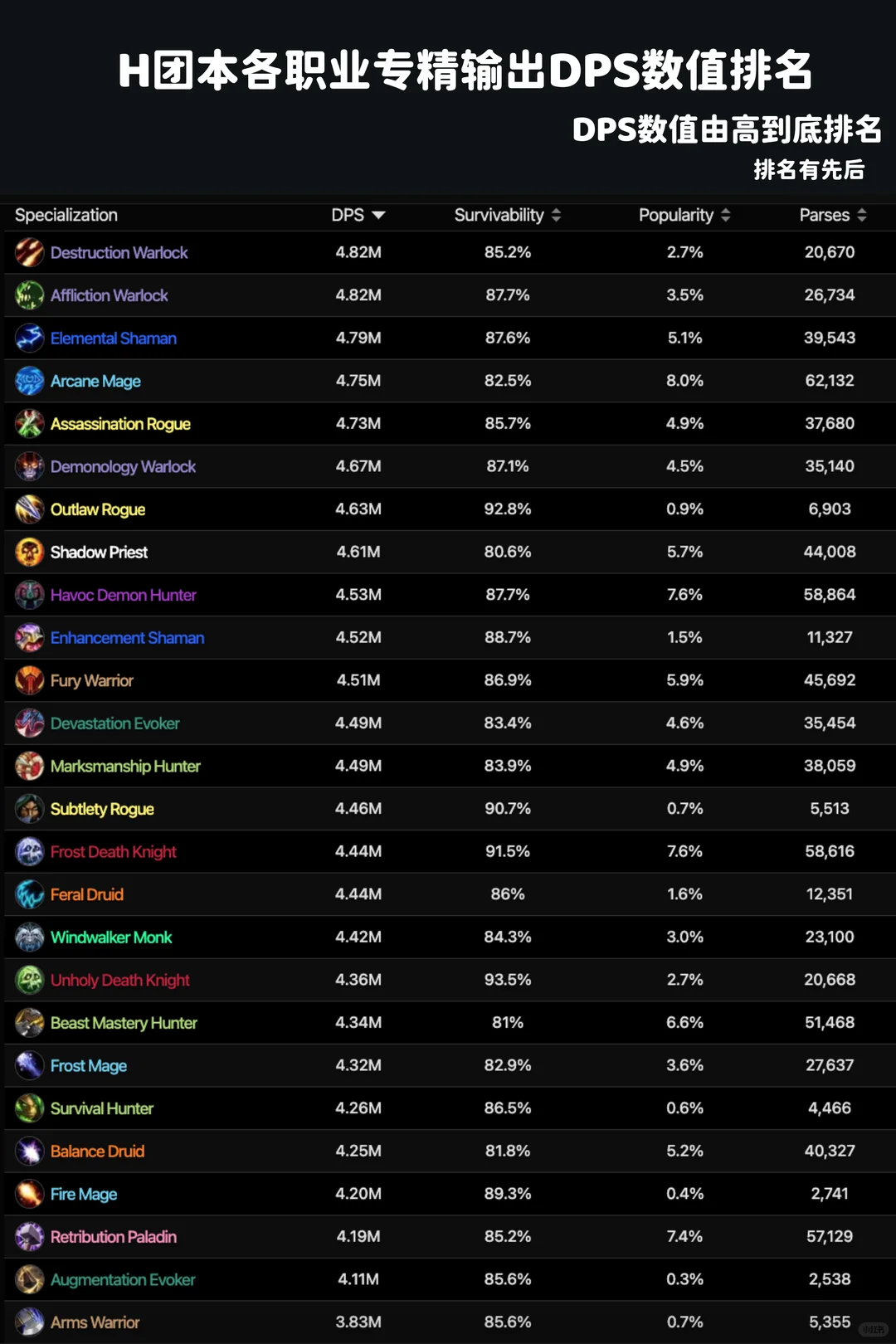Image resolution: width=896 pixels, height=1344 pixels.
Task: Click the Arcane Mage spec icon
Action: (x=30, y=381)
